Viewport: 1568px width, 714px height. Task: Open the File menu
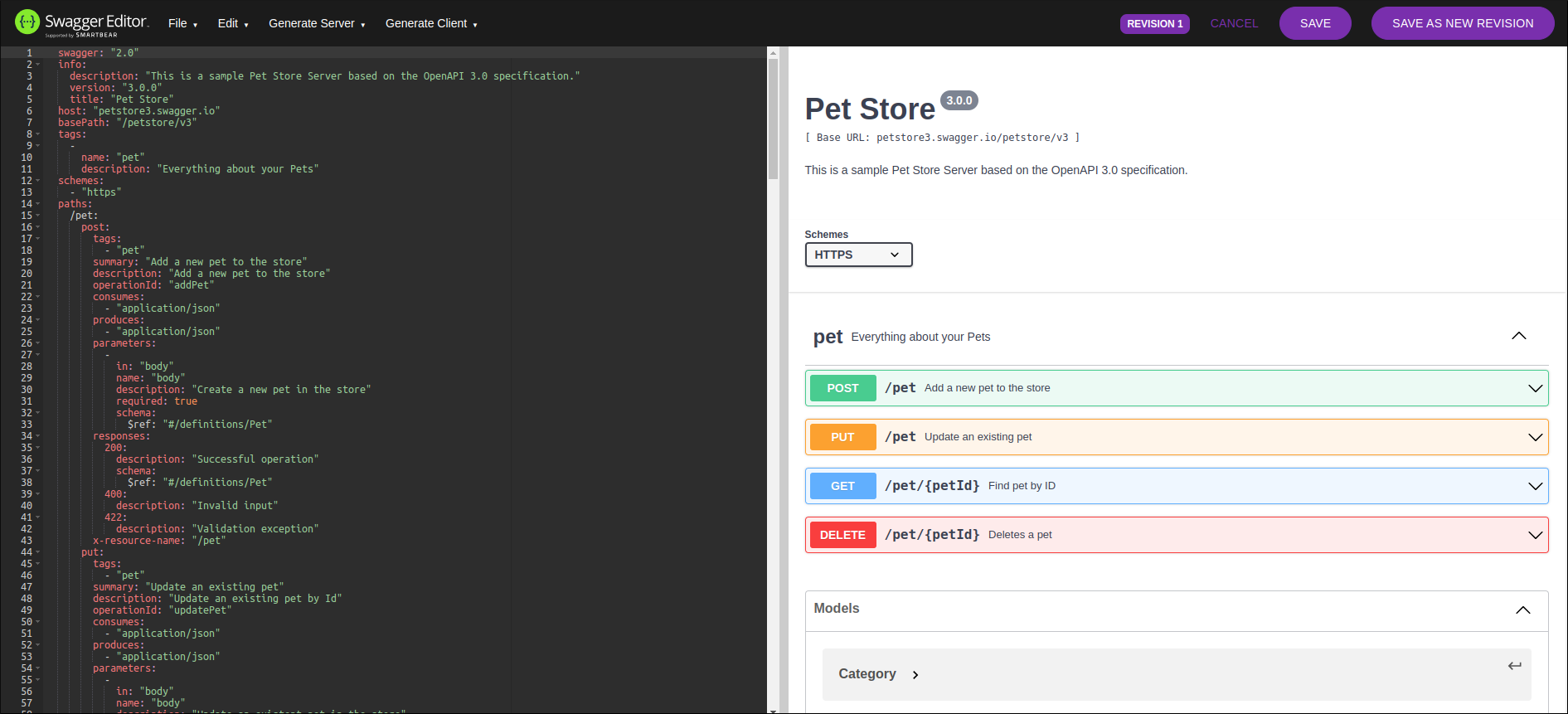(182, 23)
